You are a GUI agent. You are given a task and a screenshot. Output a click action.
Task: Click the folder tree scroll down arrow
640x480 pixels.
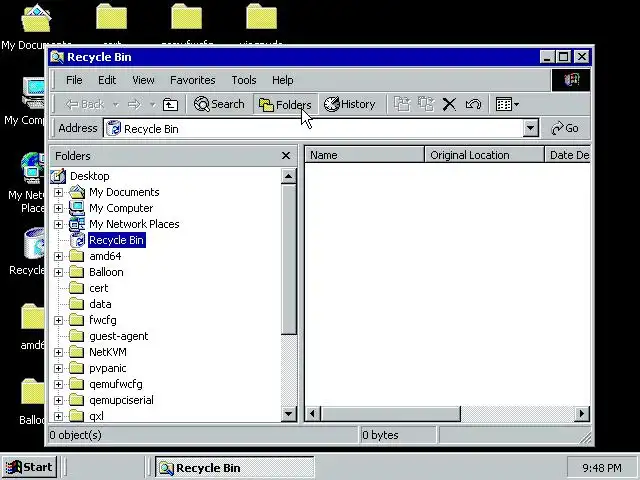point(289,414)
